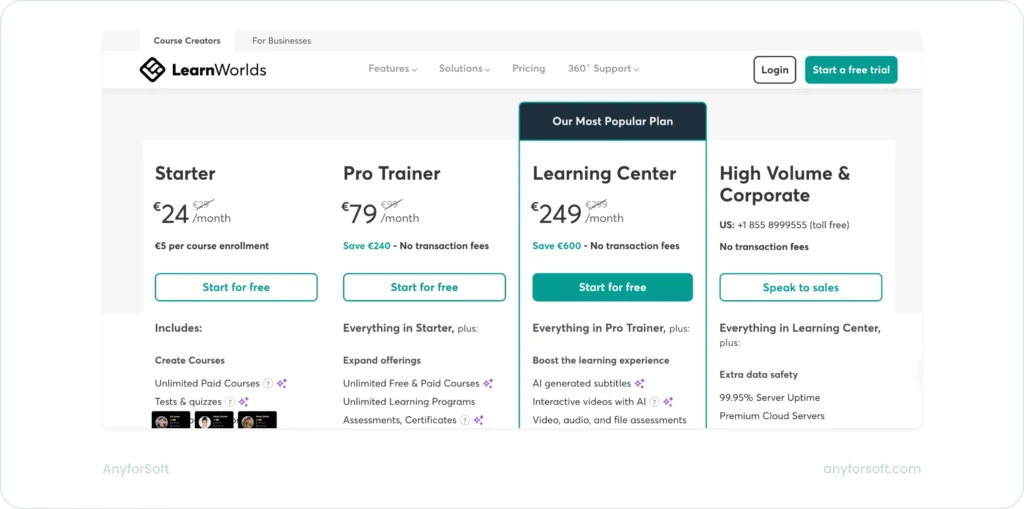Click the Starter plan heading
Image resolution: width=1024 pixels, height=509 pixels.
point(185,173)
